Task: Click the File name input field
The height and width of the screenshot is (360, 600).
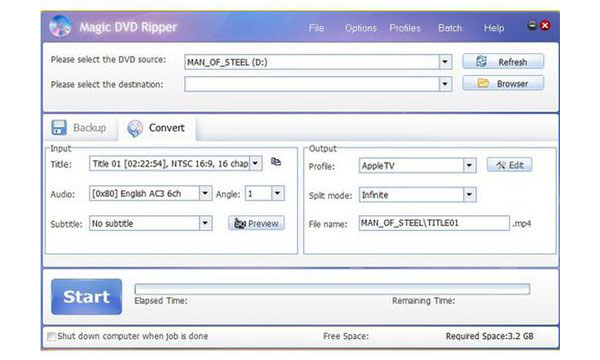Action: 434,223
